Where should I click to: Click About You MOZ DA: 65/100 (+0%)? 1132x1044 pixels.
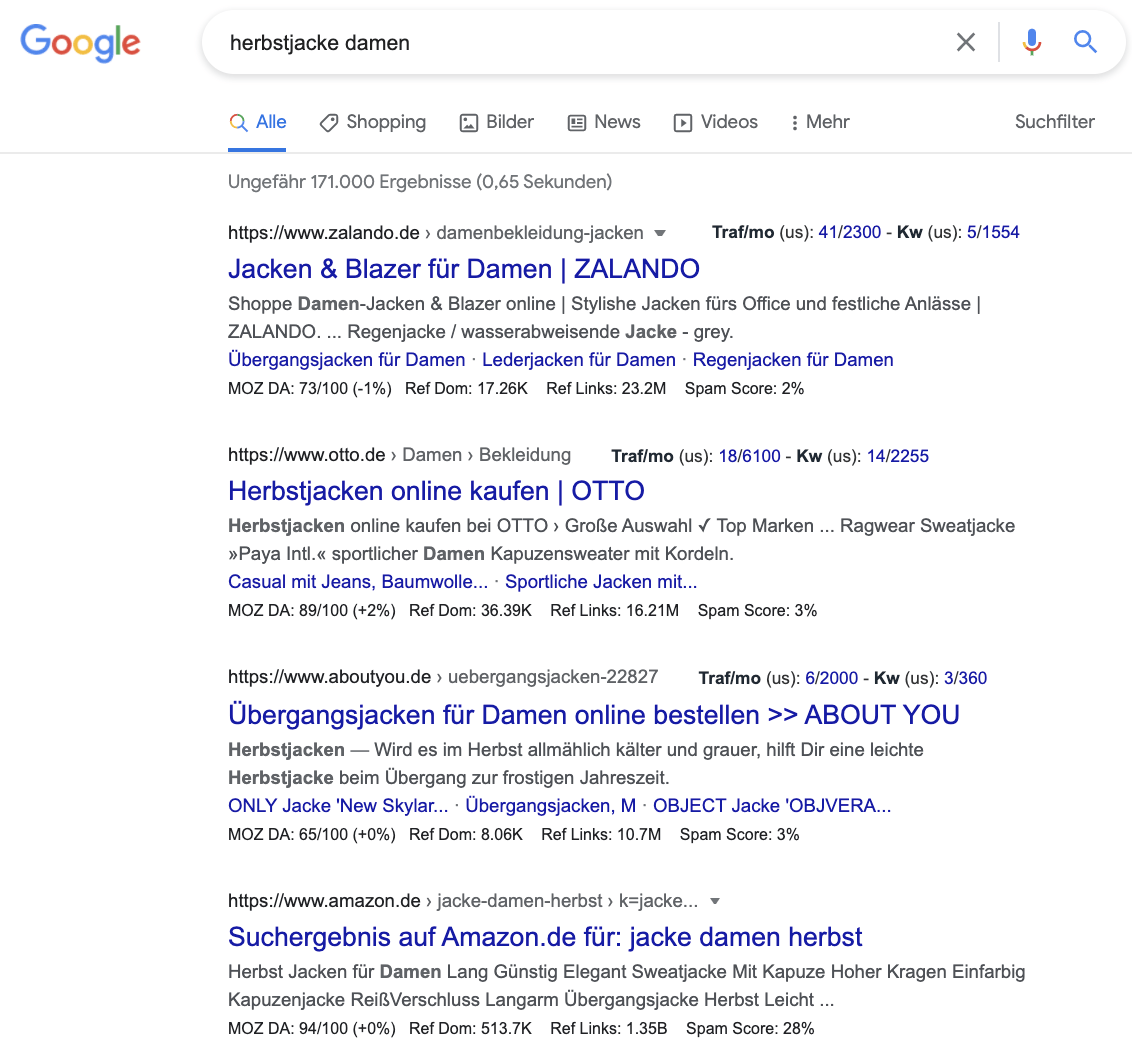312,835
